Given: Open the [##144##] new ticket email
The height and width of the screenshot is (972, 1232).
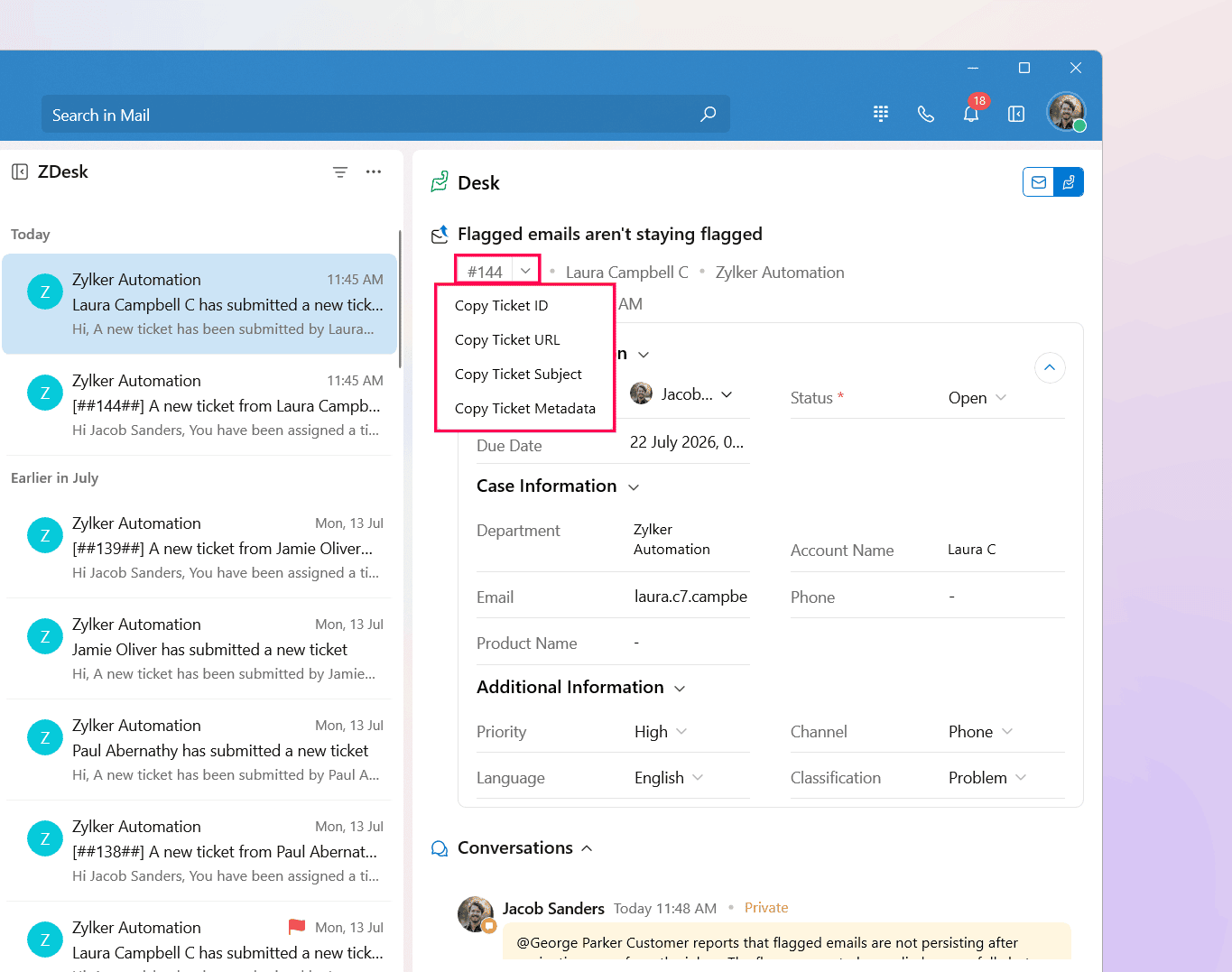Looking at the screenshot, I should coord(199,405).
